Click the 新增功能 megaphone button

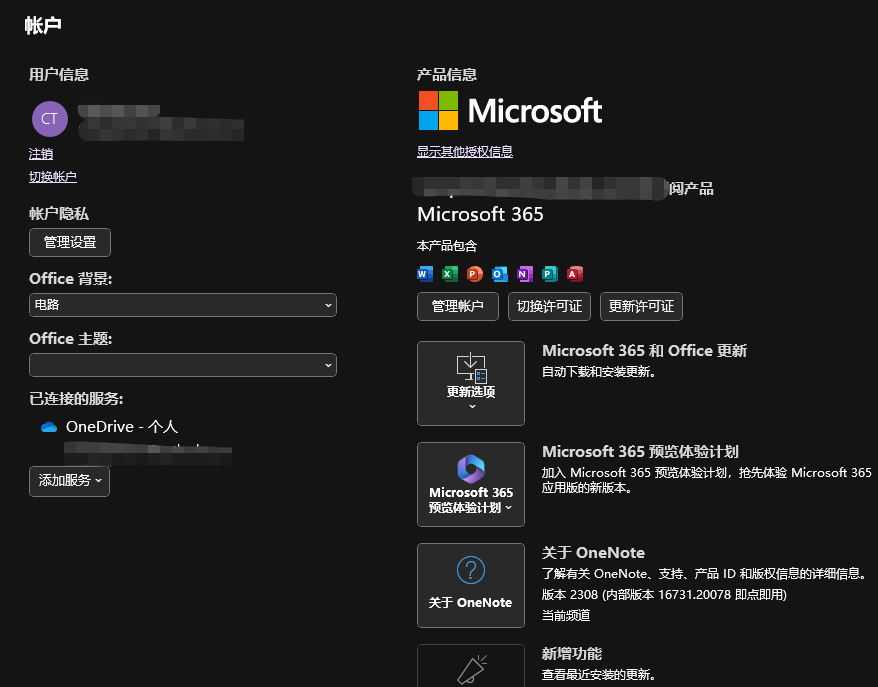pyautogui.click(x=471, y=666)
